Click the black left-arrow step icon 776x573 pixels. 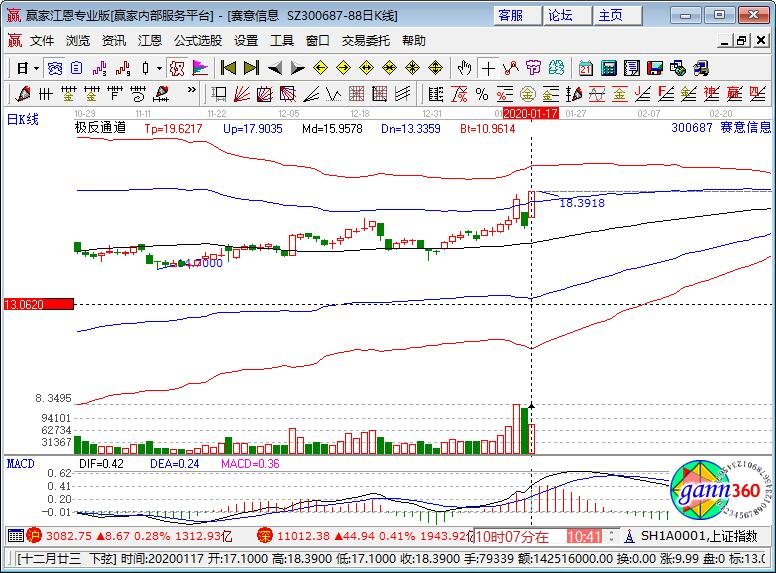(275, 68)
